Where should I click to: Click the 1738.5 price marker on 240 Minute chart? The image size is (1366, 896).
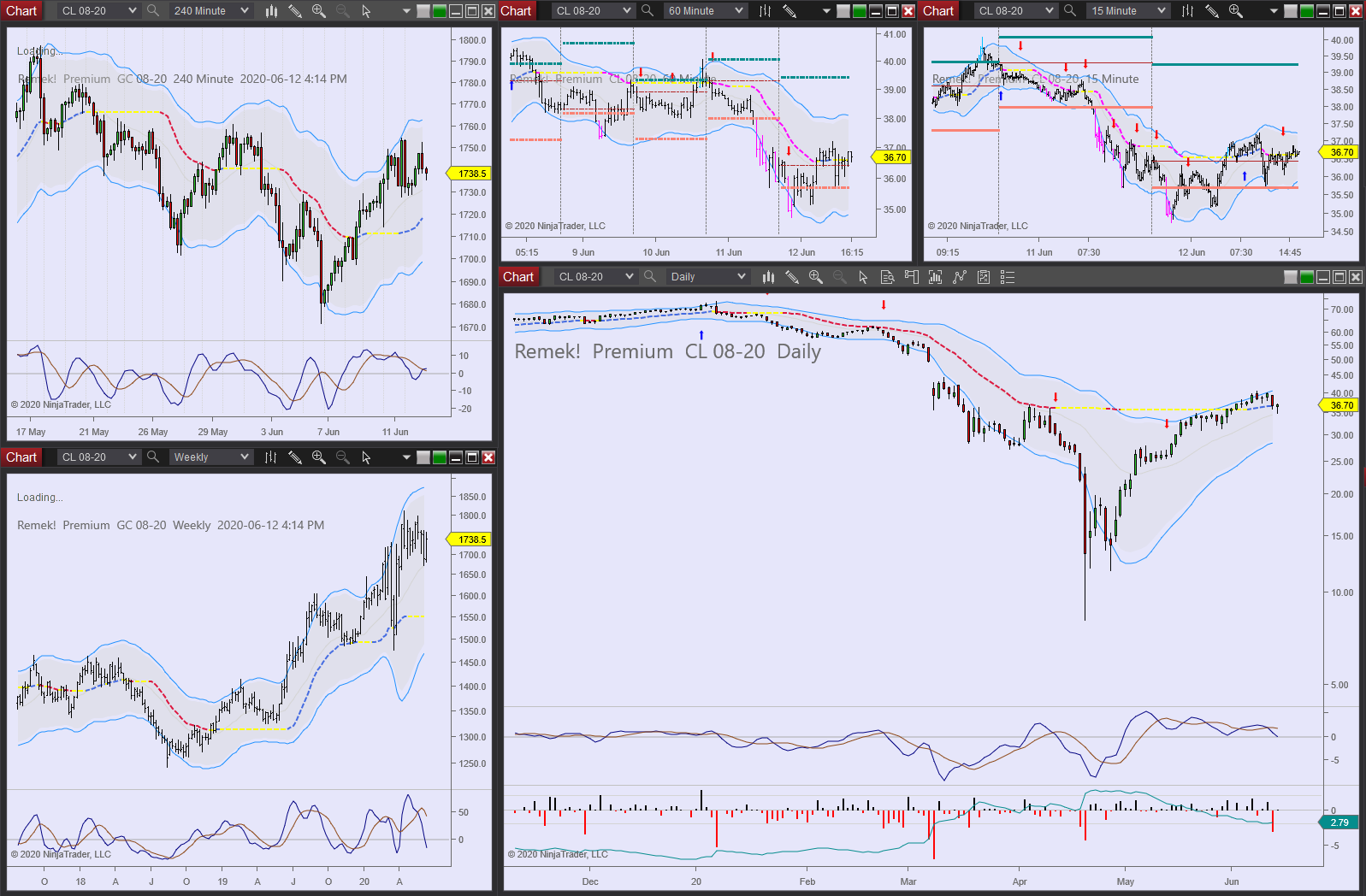click(469, 174)
